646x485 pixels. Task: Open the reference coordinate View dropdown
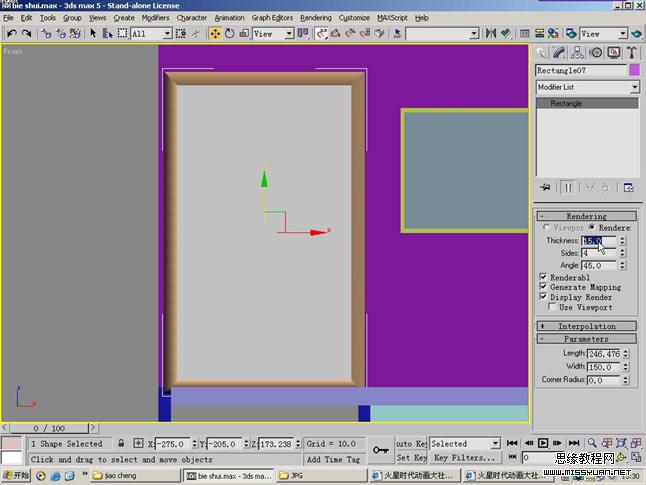(x=289, y=33)
